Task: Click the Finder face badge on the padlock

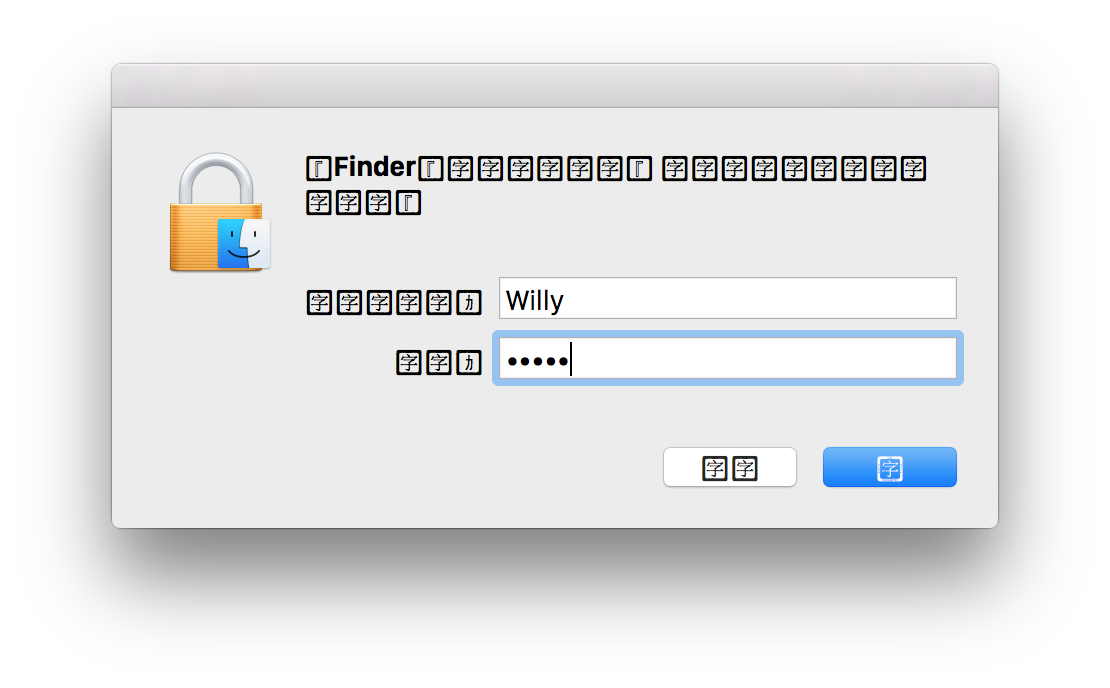Action: (244, 243)
